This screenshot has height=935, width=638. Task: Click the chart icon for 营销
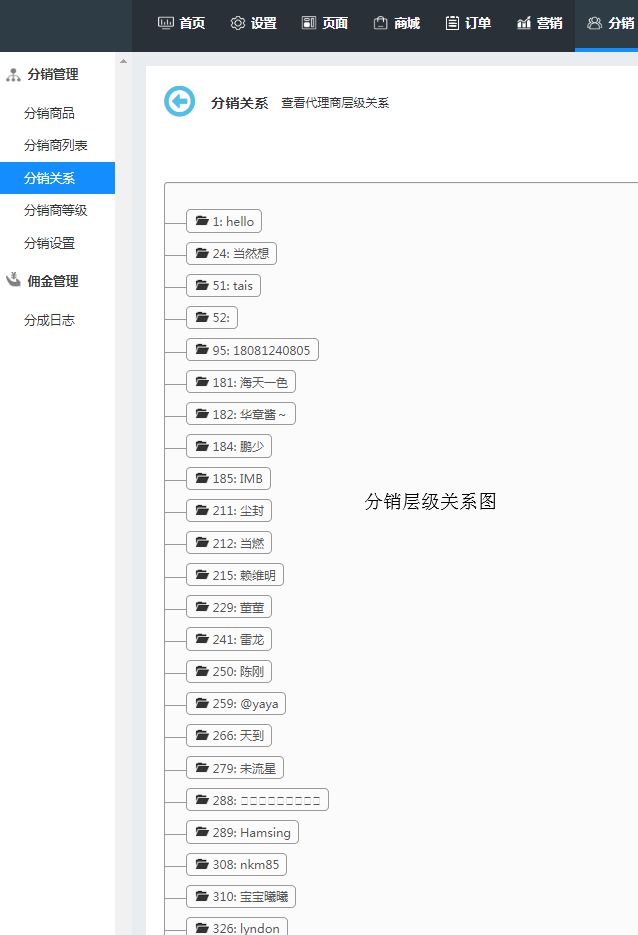point(524,23)
